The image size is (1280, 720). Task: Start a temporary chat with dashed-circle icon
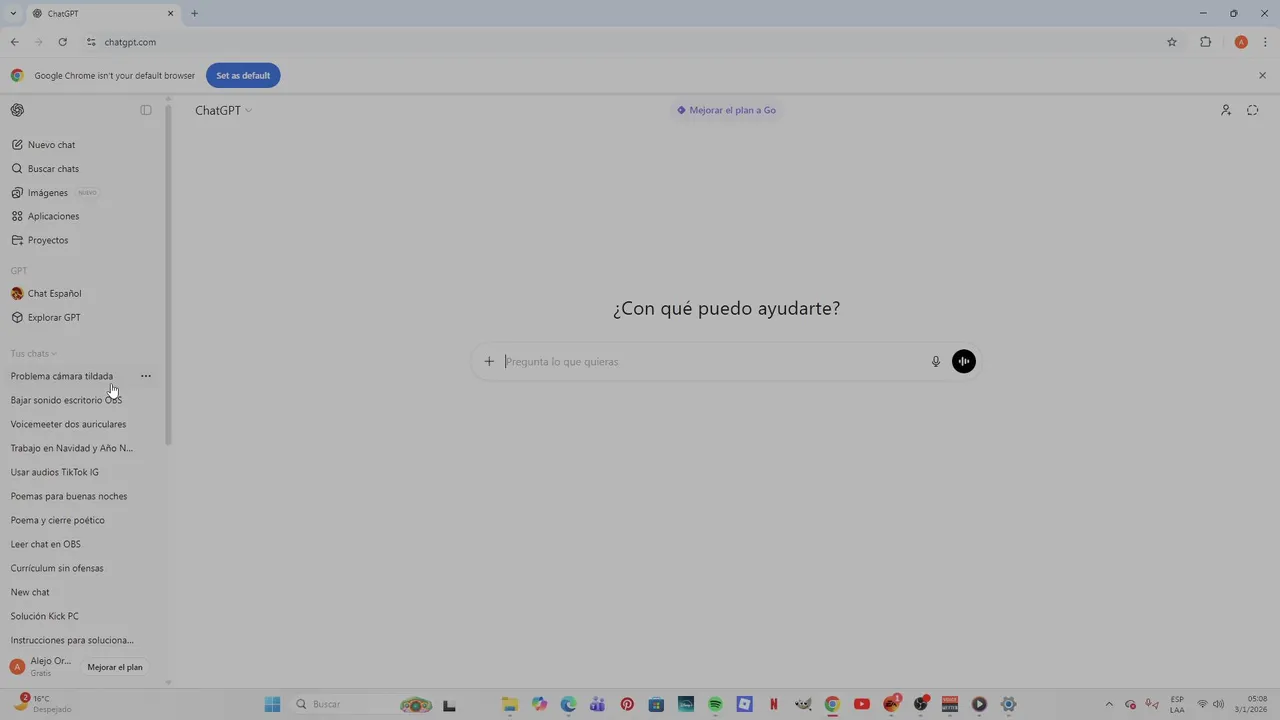tap(1253, 110)
